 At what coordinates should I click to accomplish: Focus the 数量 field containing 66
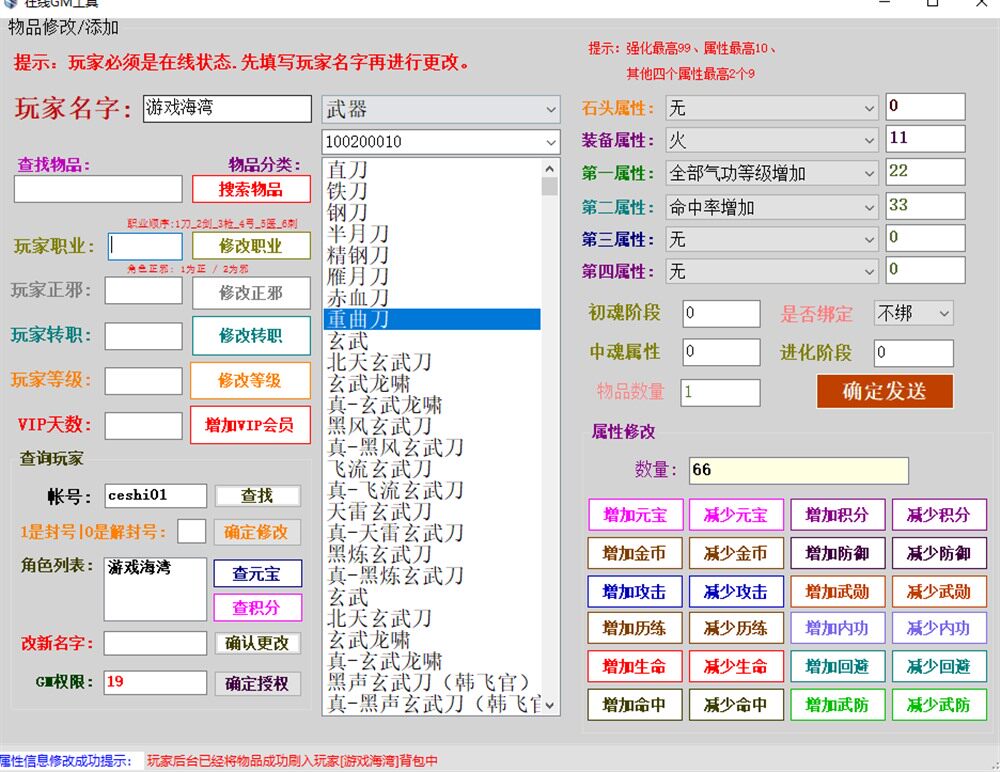click(798, 470)
